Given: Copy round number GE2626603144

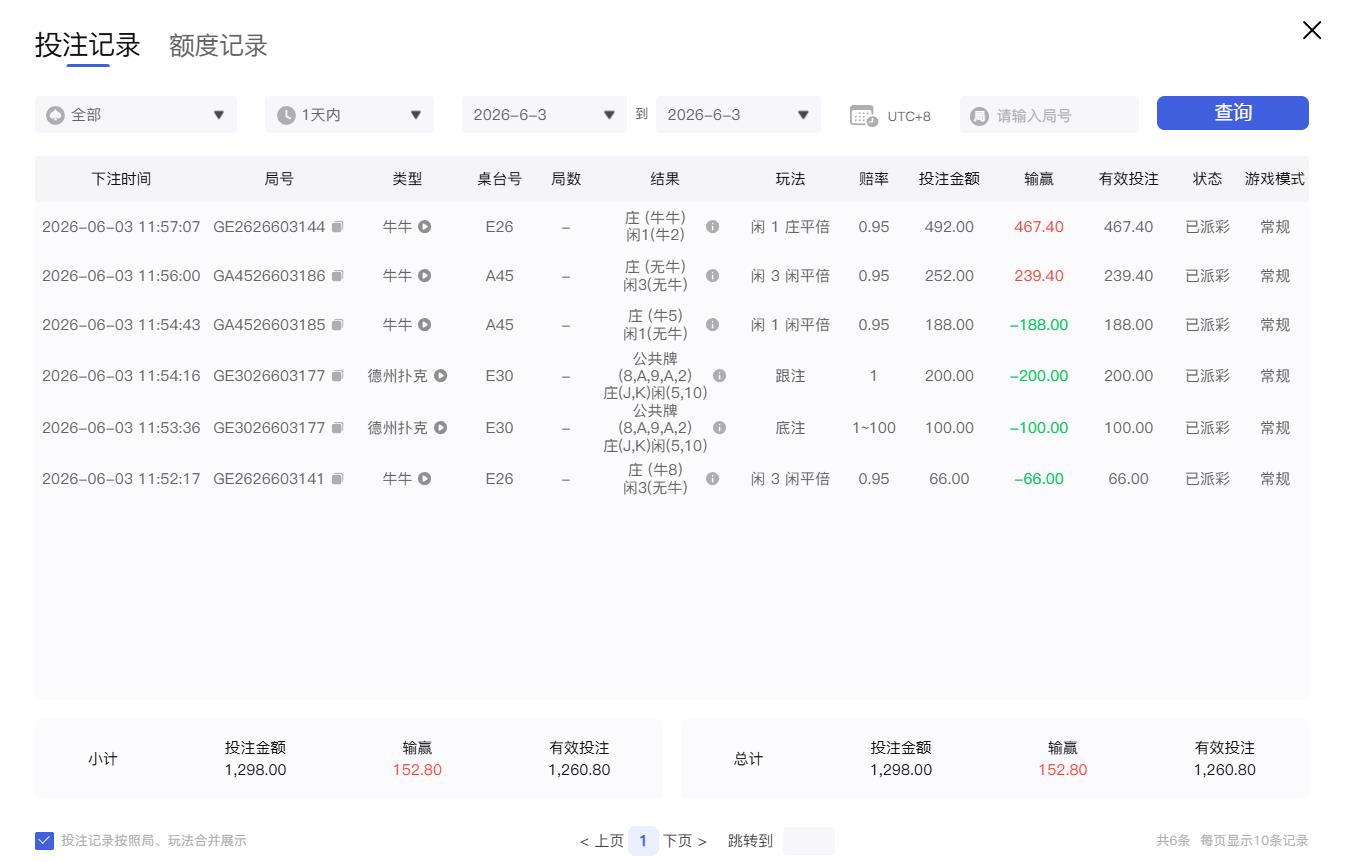Looking at the screenshot, I should point(338,227).
